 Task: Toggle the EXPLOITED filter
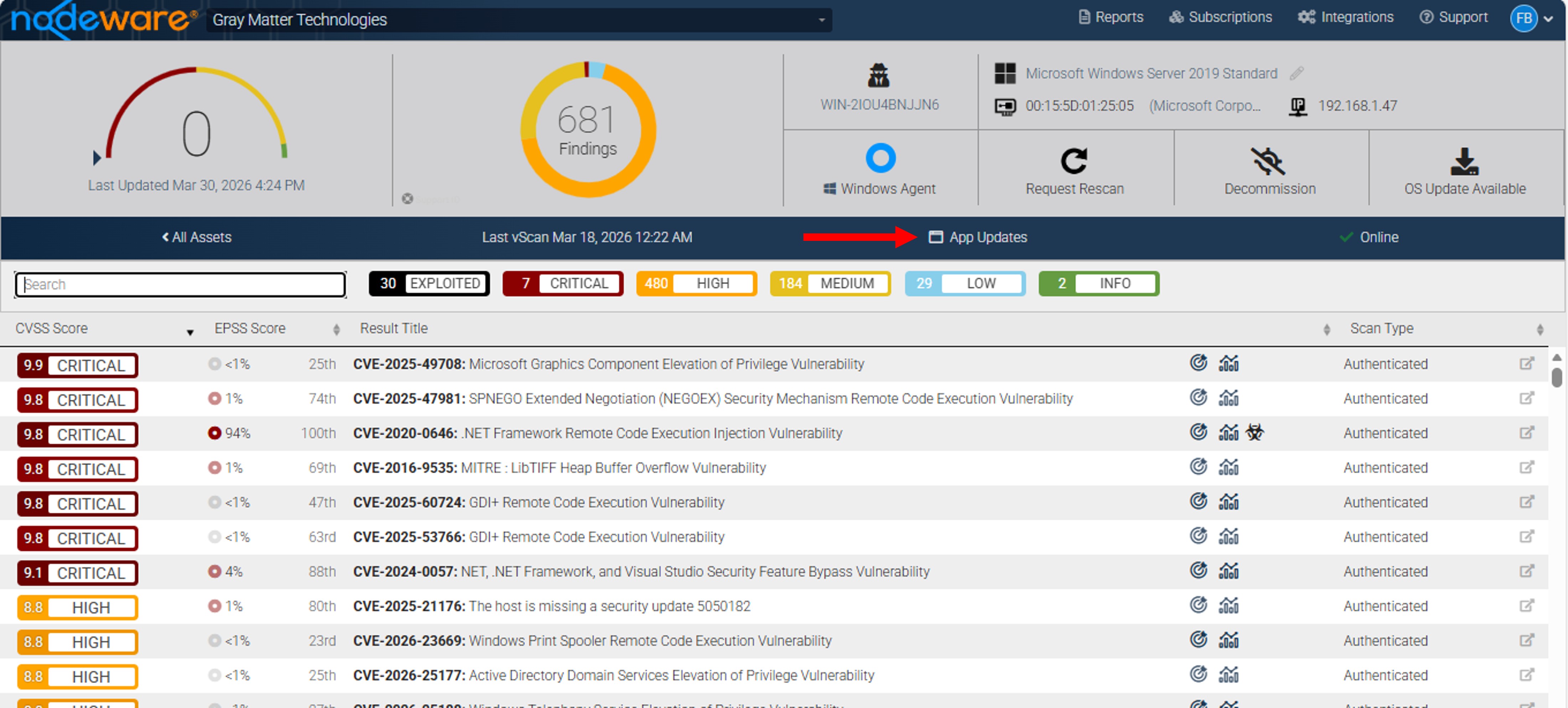[x=429, y=283]
